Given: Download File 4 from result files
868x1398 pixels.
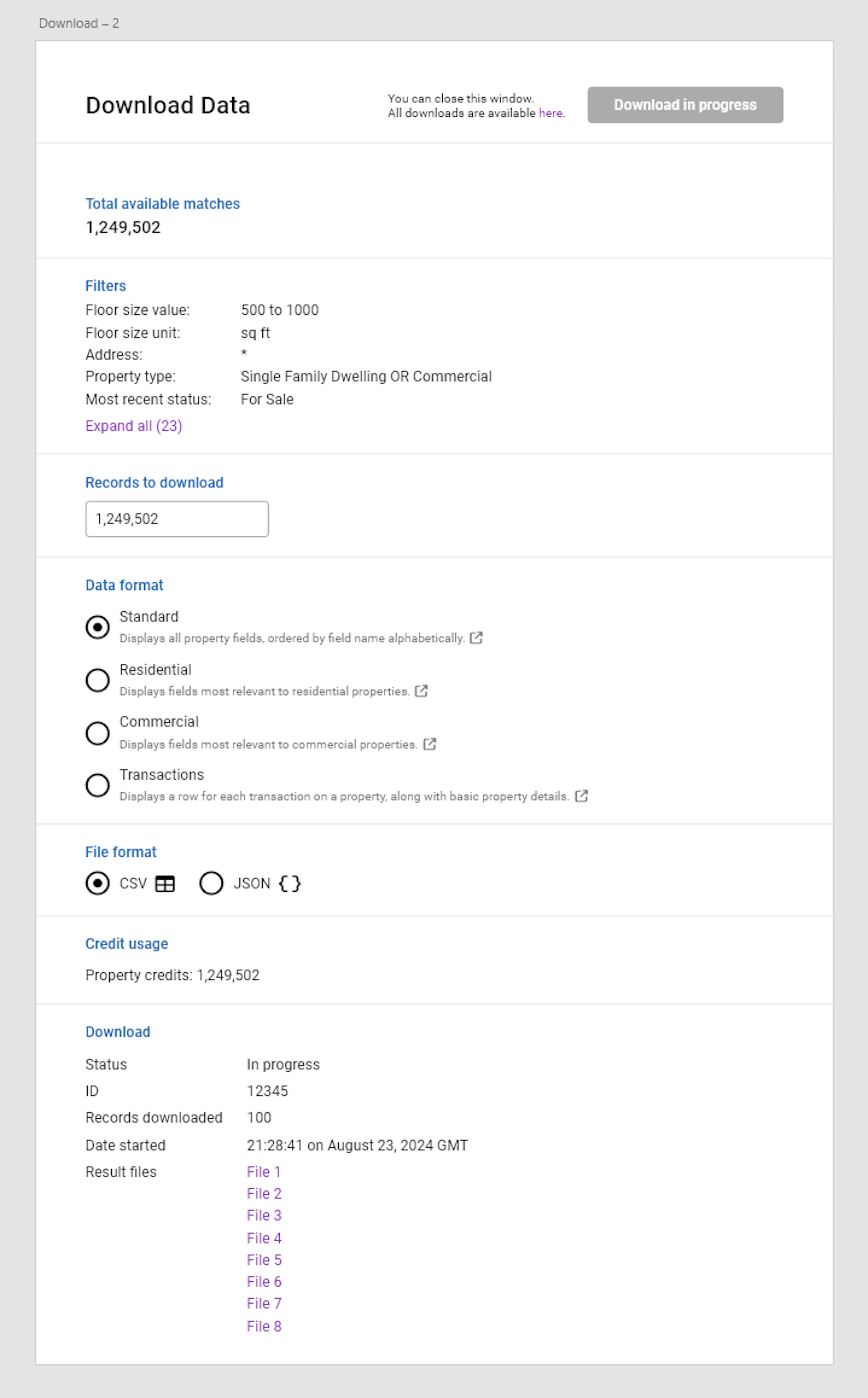Looking at the screenshot, I should 264,1238.
